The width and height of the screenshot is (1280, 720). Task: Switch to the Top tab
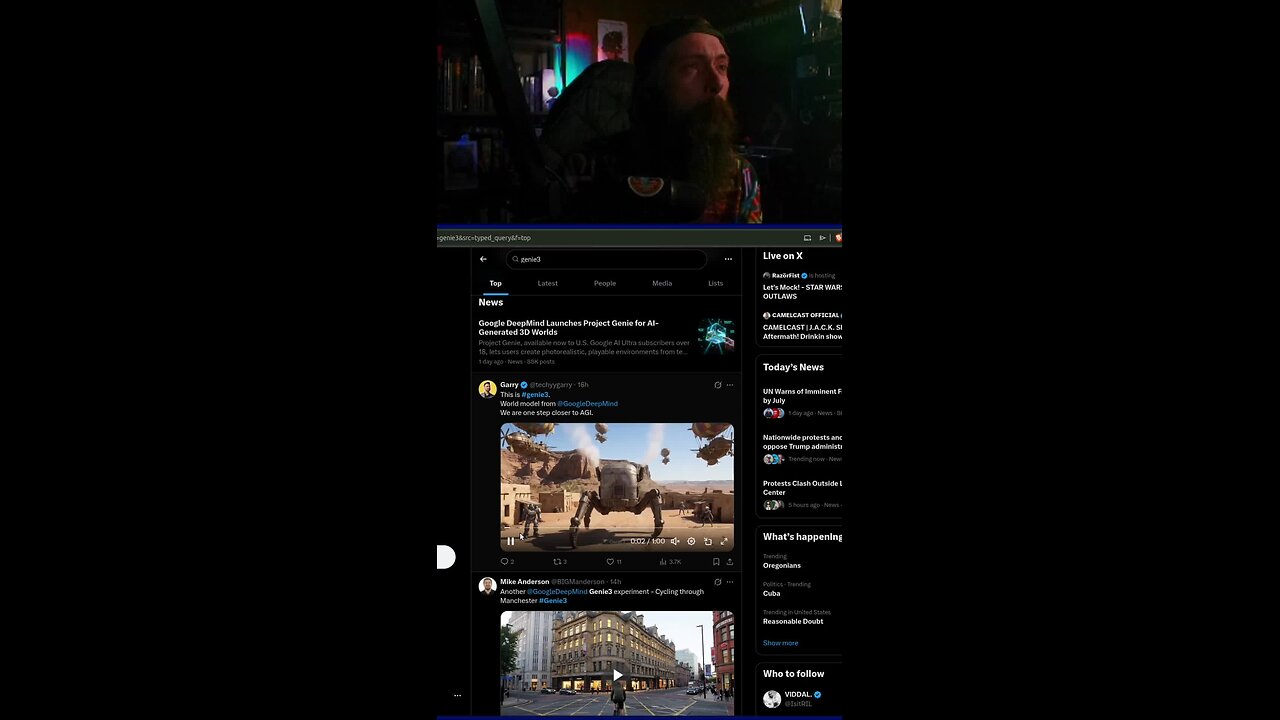pos(495,283)
